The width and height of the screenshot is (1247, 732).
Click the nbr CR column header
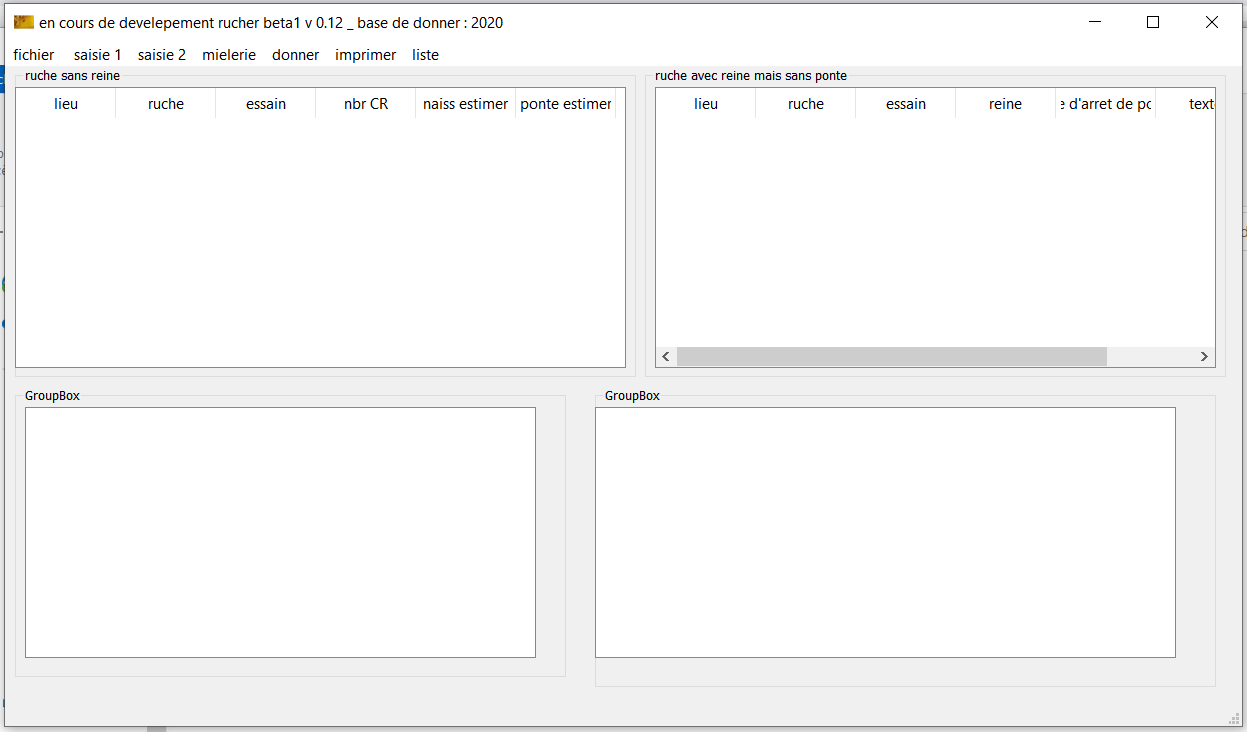pos(366,104)
